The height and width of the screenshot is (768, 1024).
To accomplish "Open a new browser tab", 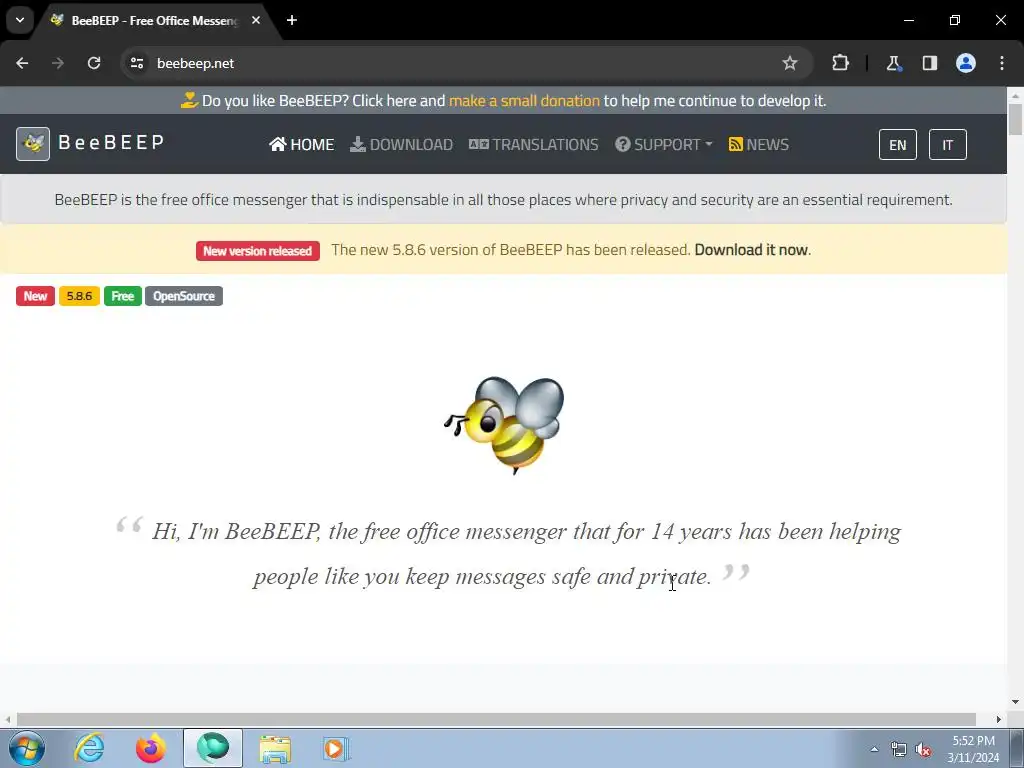I will [292, 20].
